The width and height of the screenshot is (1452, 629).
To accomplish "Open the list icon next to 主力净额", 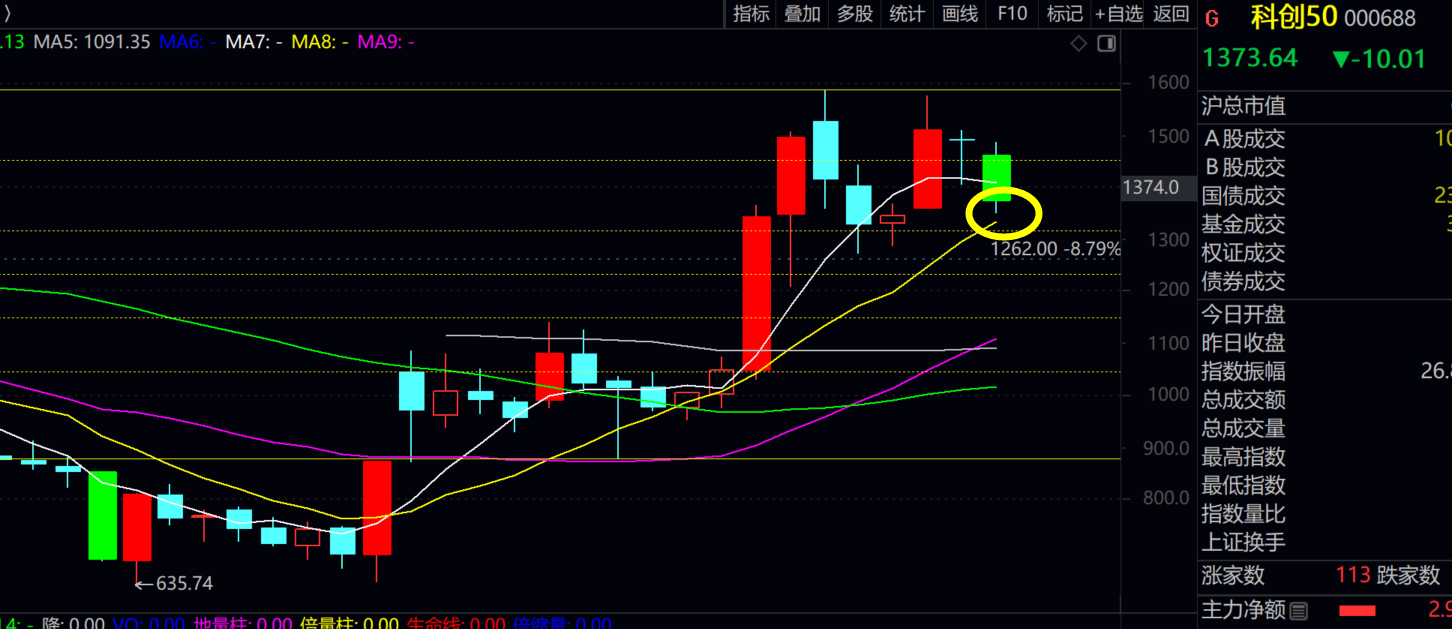I will [x=1298, y=610].
